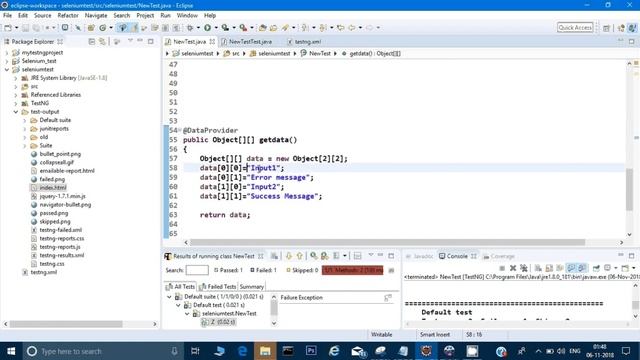Collapse the seleniumtest project node
640x360 pixels.
point(7,70)
